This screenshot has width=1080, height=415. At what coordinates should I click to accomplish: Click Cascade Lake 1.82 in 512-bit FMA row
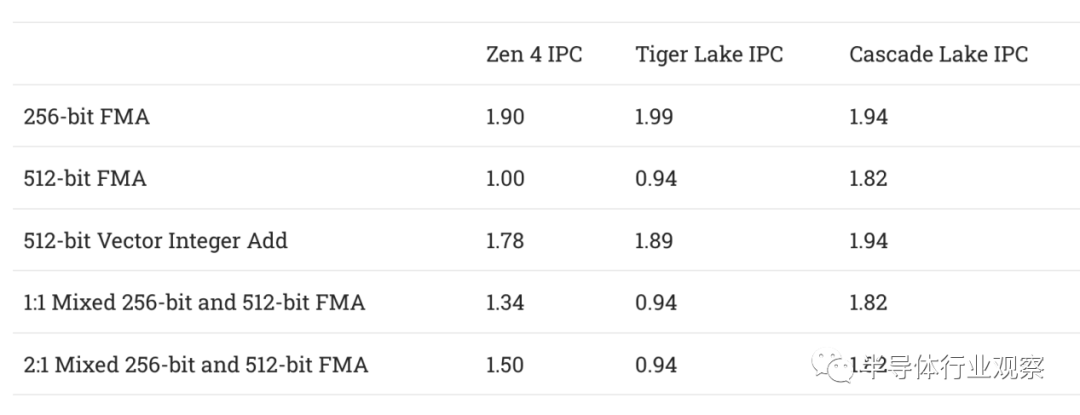point(868,179)
